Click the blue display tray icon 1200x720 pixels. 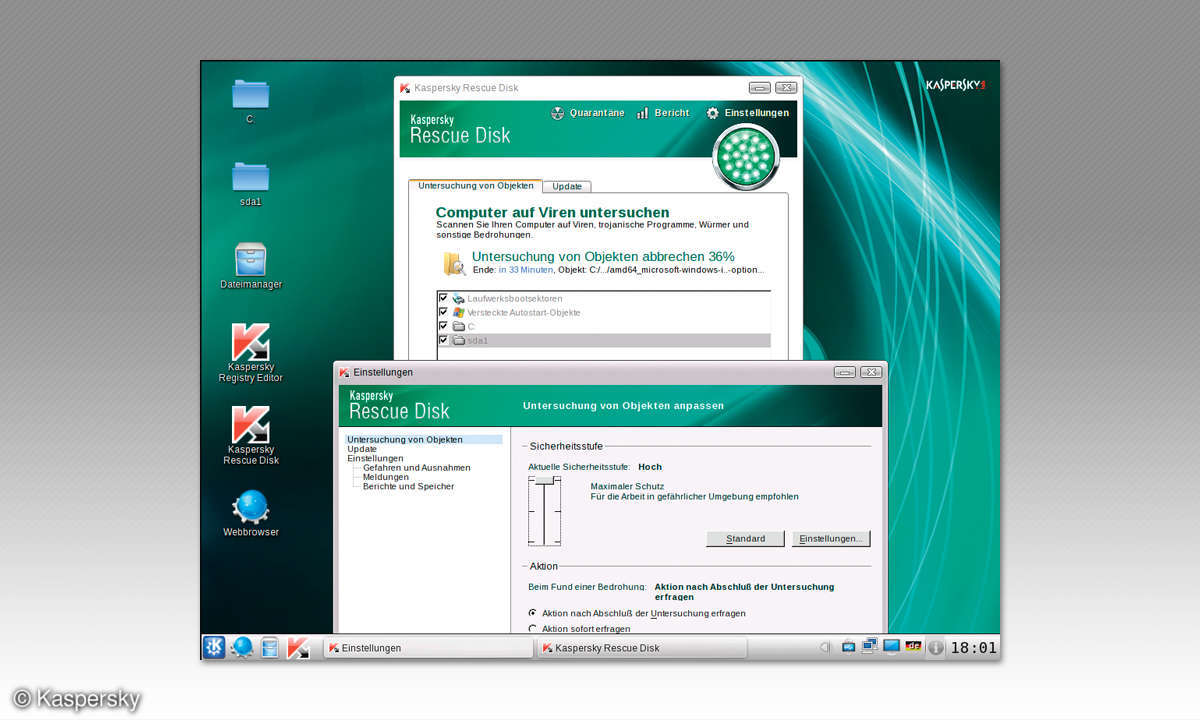pos(891,647)
